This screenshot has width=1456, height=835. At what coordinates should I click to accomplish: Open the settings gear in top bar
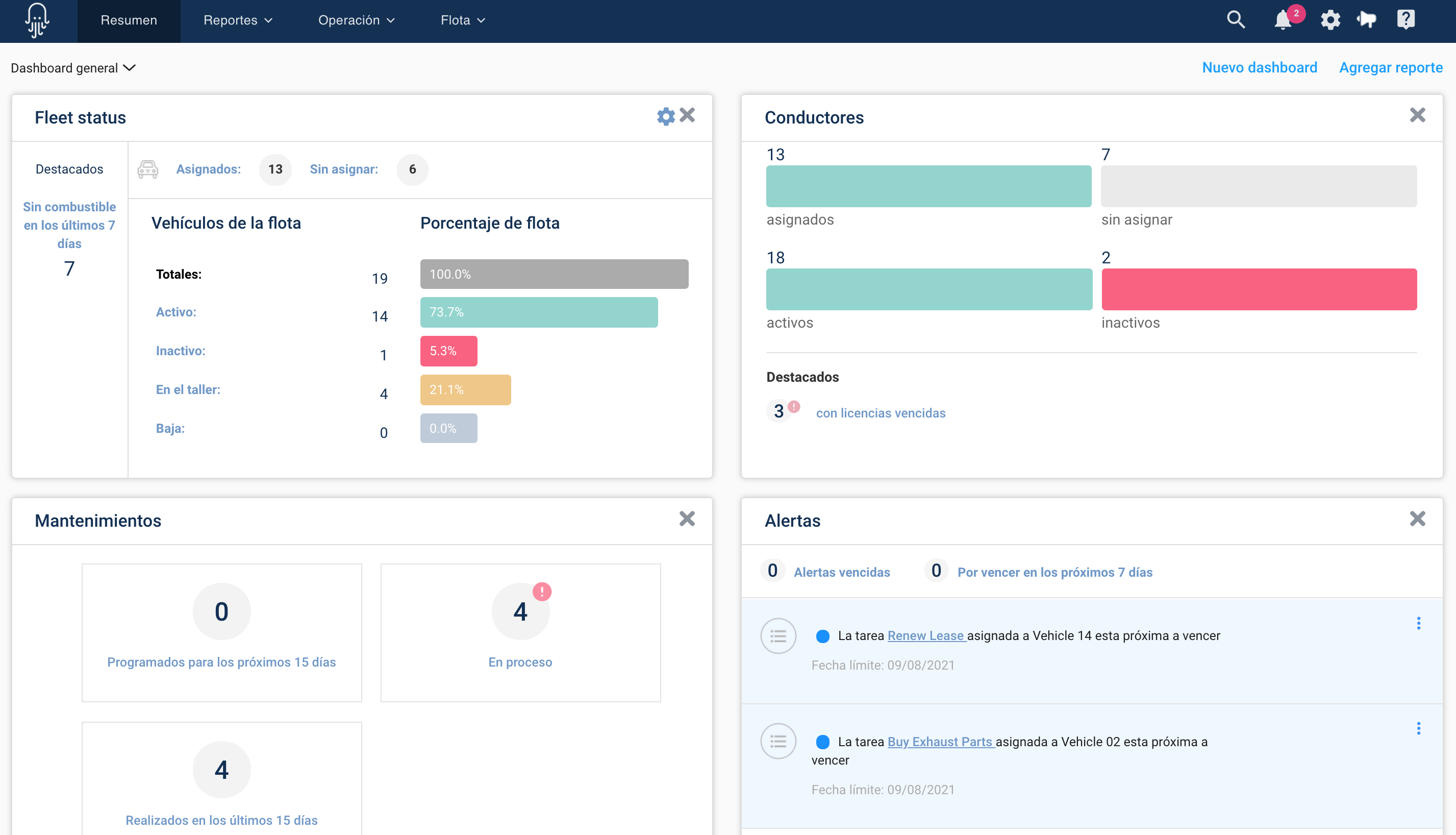tap(1331, 19)
